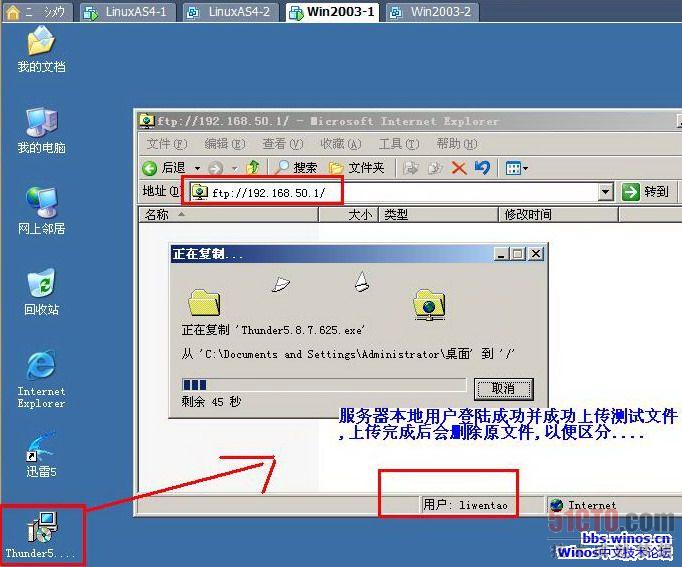Open the Views dropdown button

pos(517,168)
